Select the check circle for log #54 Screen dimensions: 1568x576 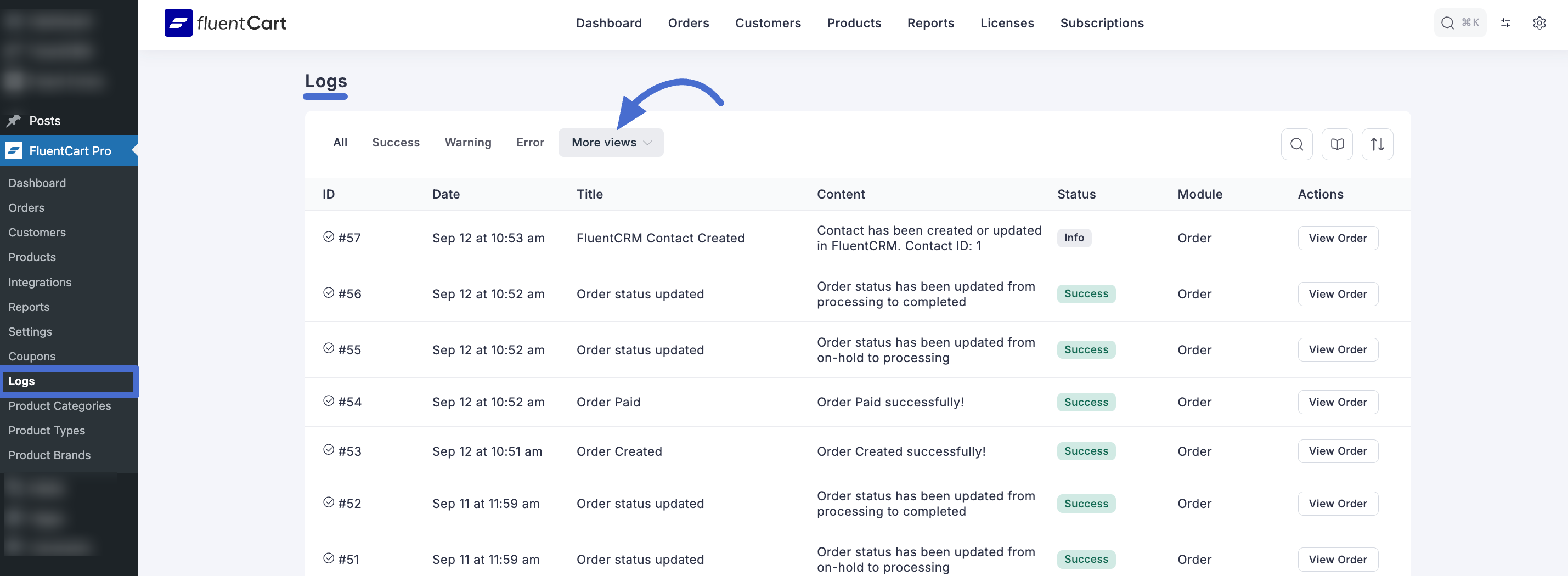[x=329, y=400]
